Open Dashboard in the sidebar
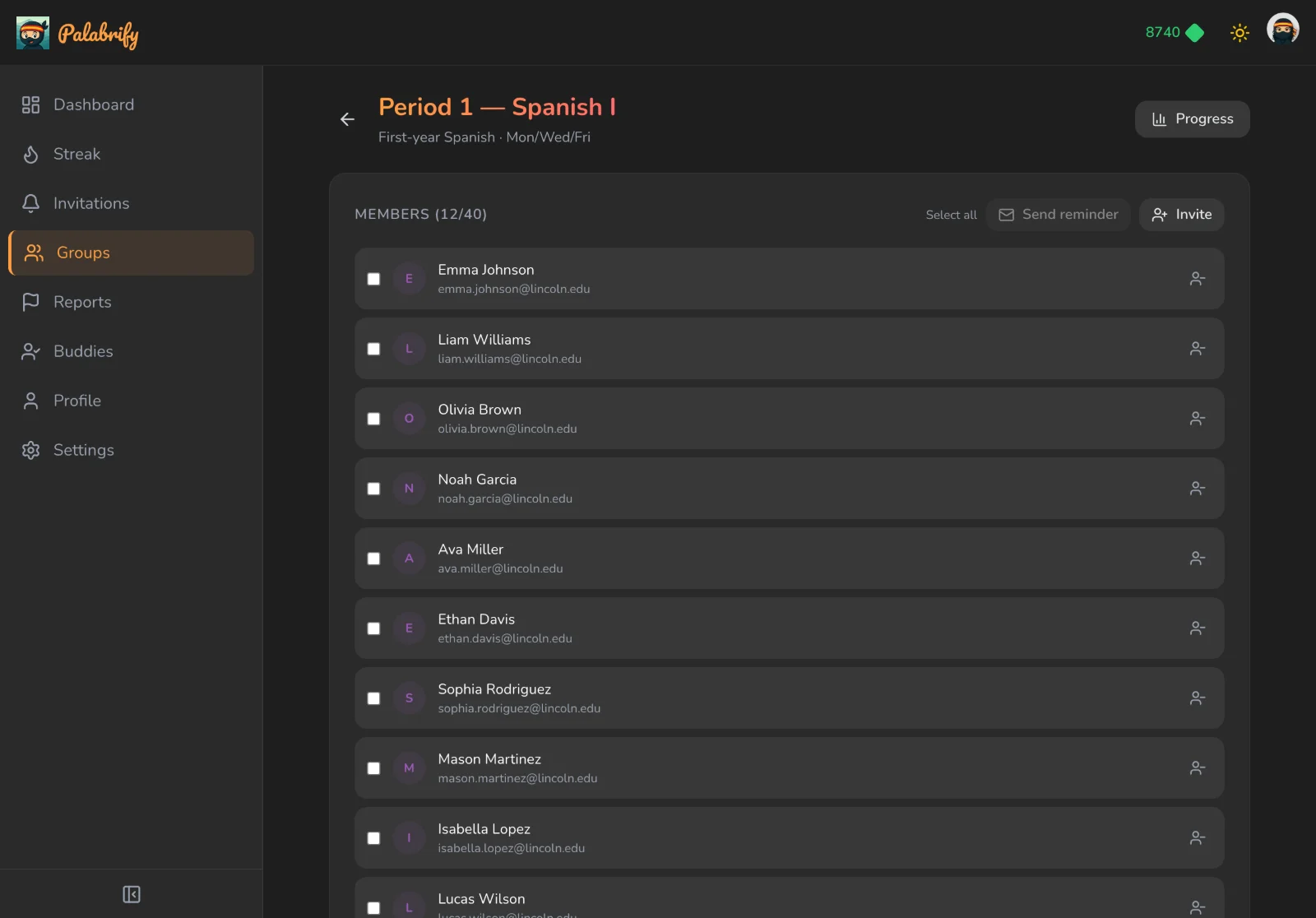The height and width of the screenshot is (918, 1316). 132,104
